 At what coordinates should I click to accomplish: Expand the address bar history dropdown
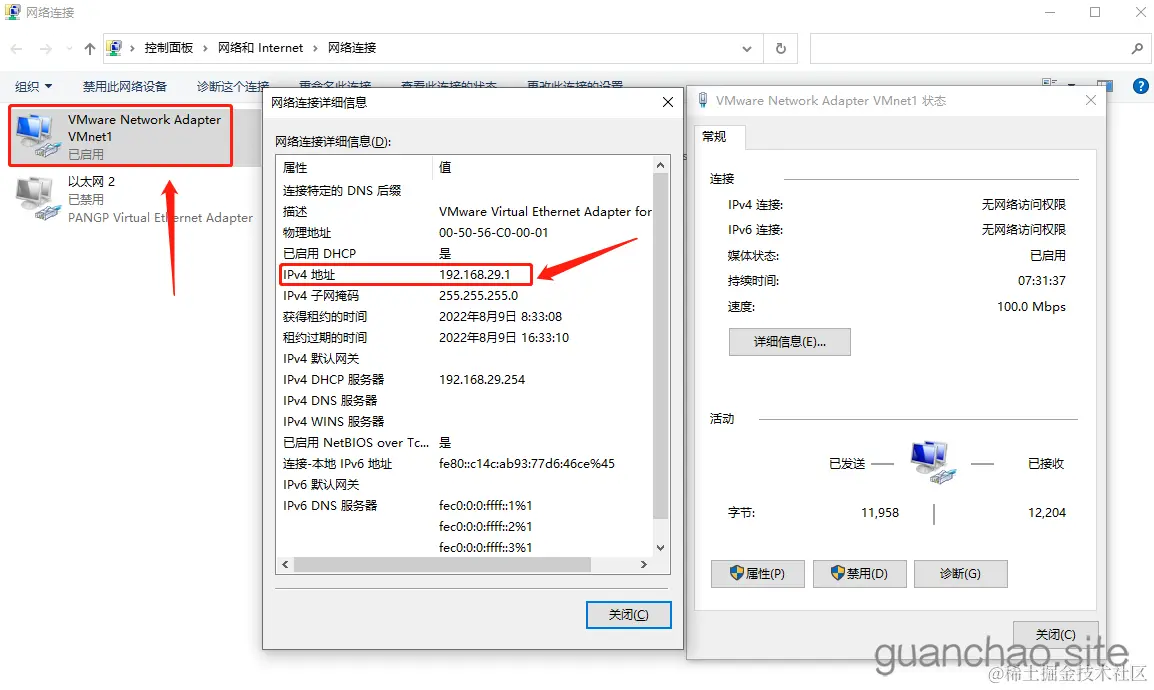coord(746,49)
